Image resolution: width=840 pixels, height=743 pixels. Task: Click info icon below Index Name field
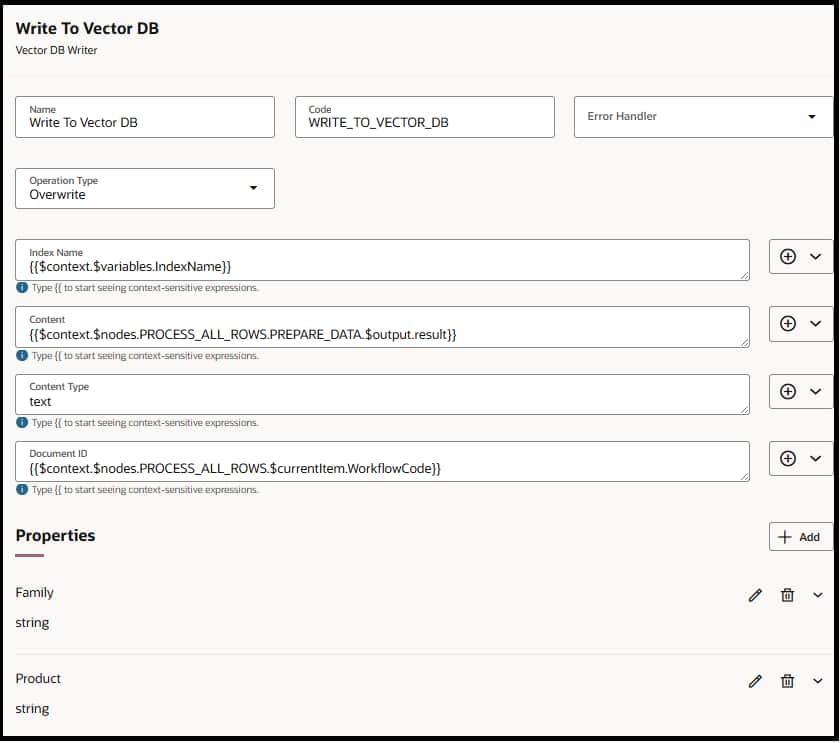(x=22, y=287)
